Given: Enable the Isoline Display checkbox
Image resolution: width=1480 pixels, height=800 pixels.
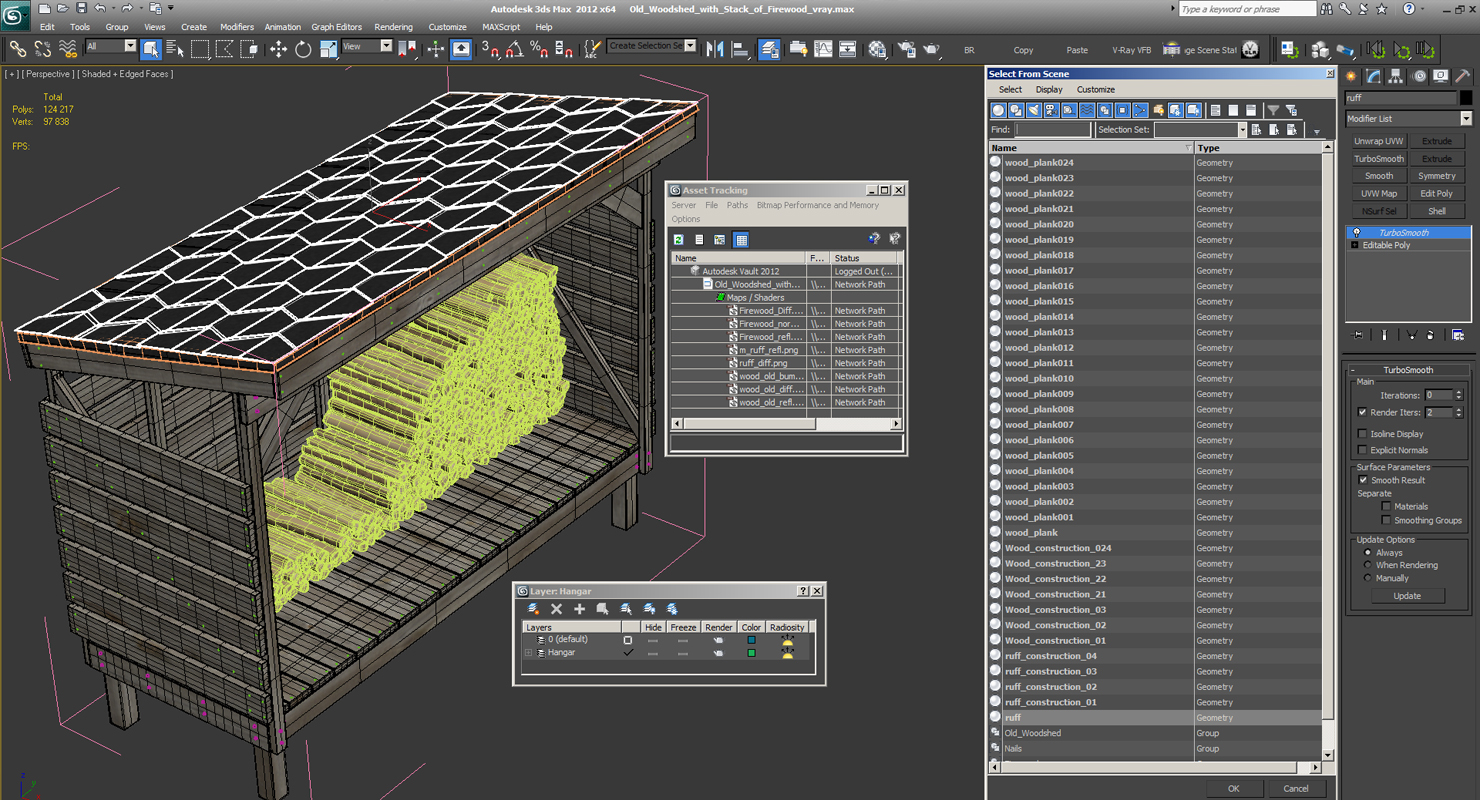Looking at the screenshot, I should tap(1362, 434).
